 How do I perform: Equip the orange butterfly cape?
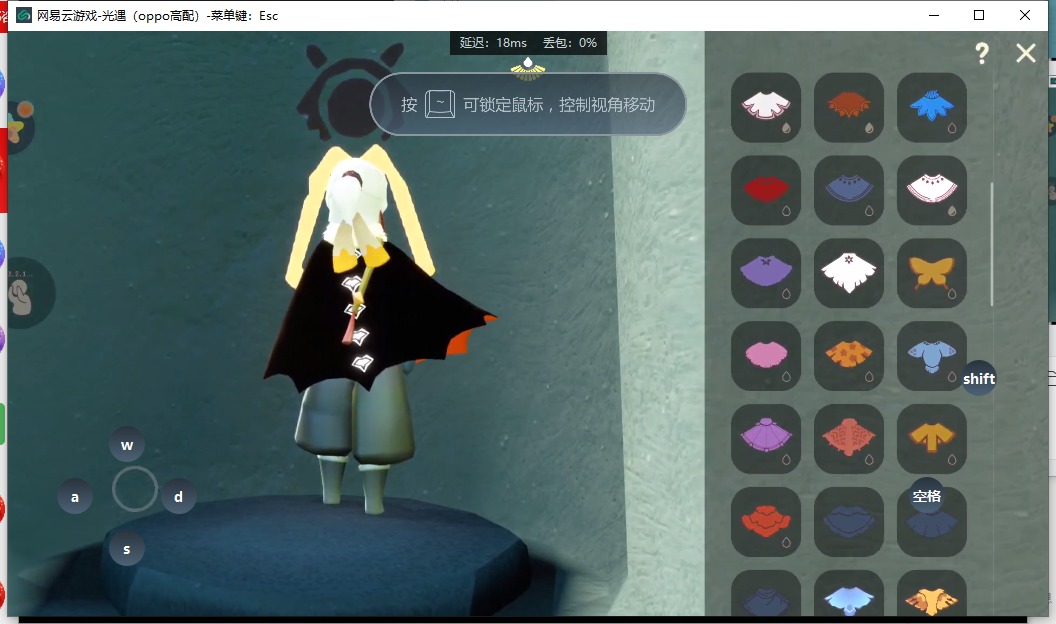click(931, 273)
